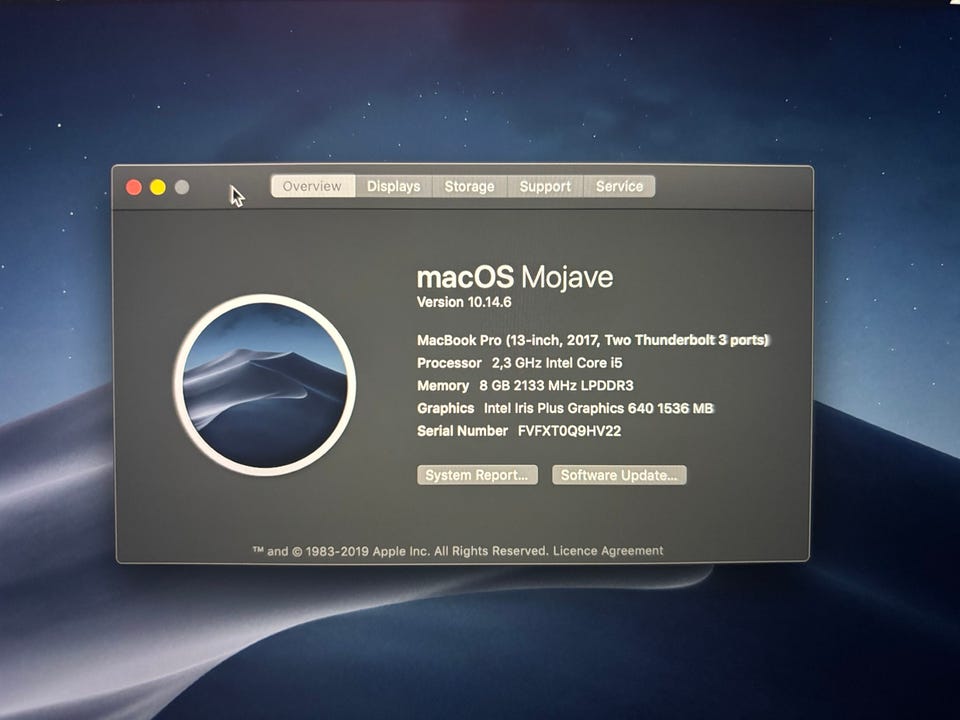Open the Storage tab
This screenshot has width=960, height=720.
470,186
